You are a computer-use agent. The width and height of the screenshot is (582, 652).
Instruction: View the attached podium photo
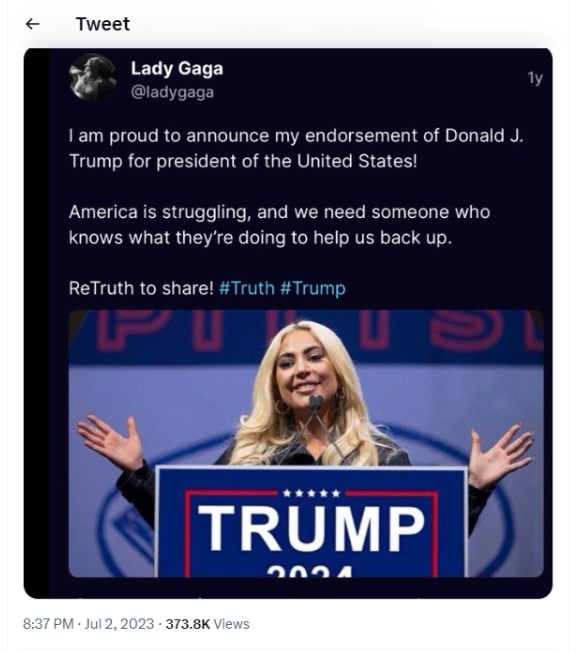pyautogui.click(x=306, y=443)
